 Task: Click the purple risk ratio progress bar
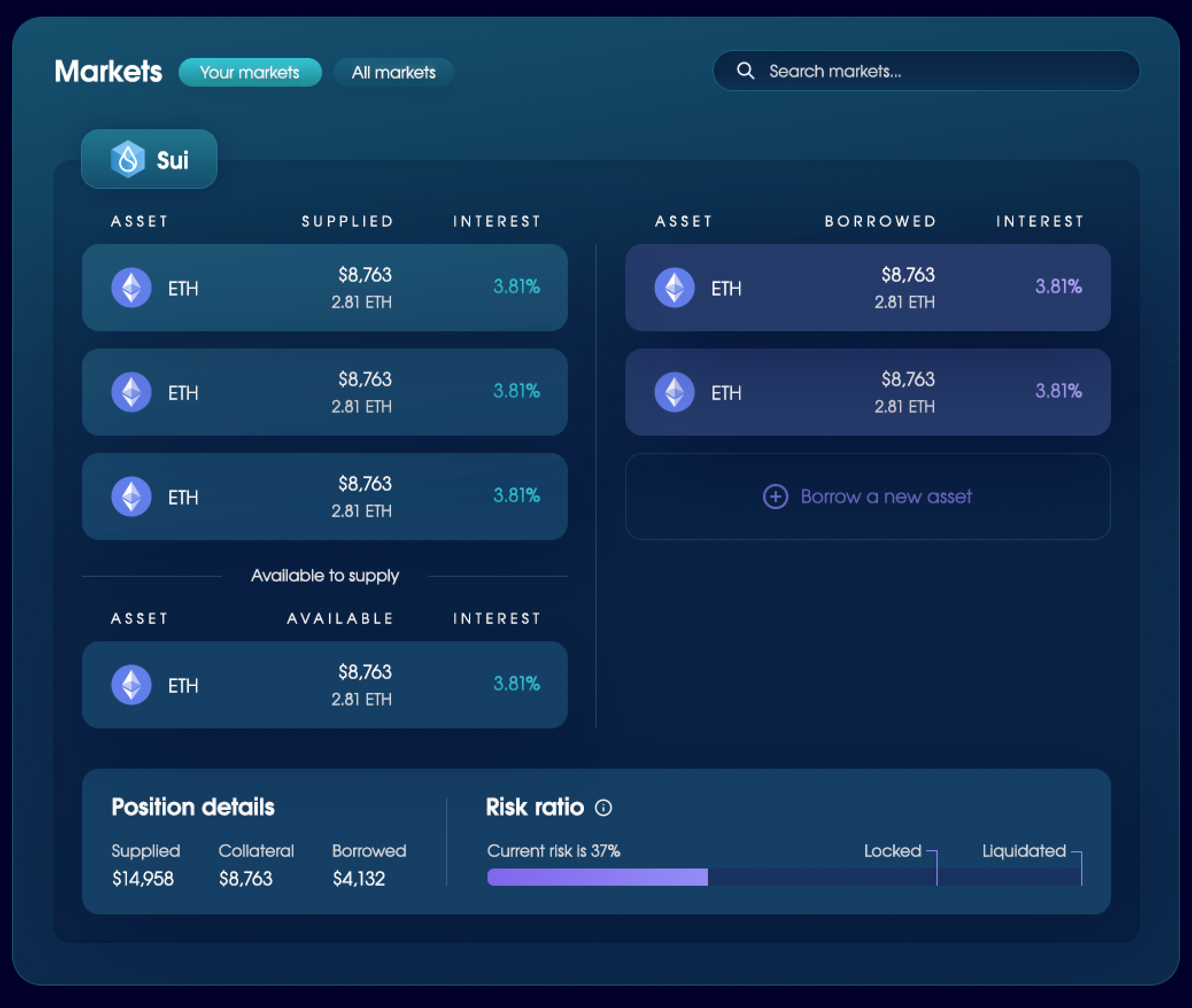pyautogui.click(x=597, y=877)
